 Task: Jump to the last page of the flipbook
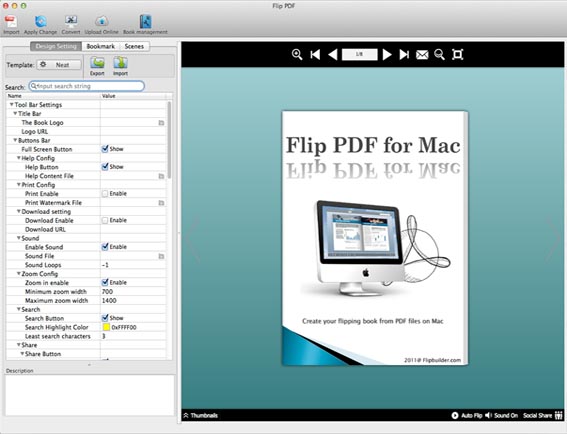click(x=404, y=55)
